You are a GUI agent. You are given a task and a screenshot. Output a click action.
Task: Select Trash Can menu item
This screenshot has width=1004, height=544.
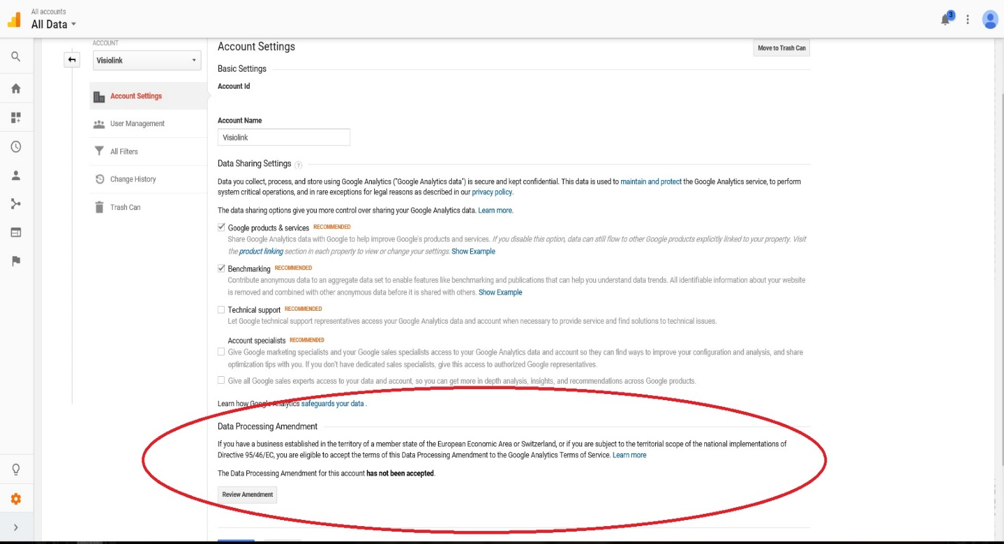click(x=148, y=207)
